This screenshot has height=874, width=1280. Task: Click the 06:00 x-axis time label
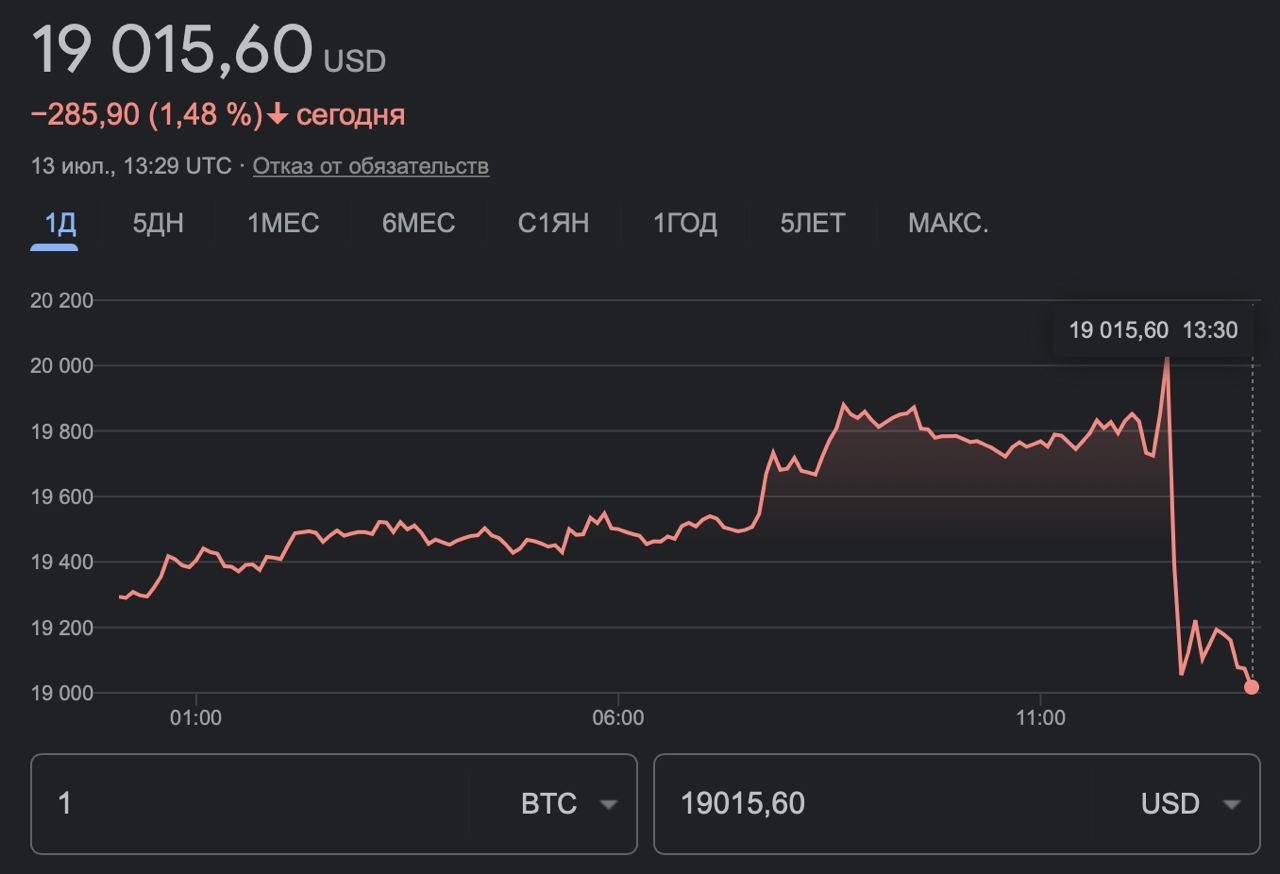618,718
